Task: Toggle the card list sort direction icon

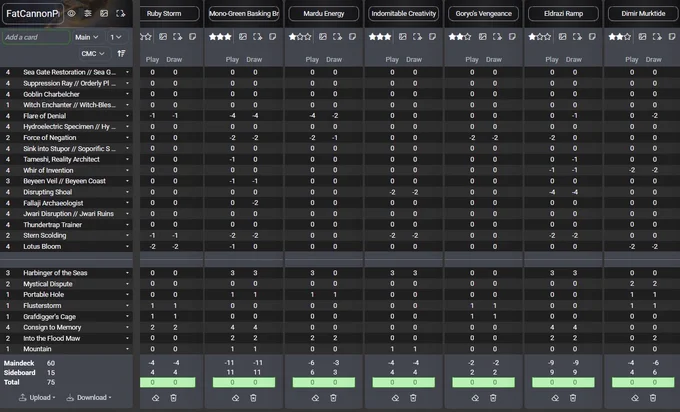Action: (x=121, y=53)
